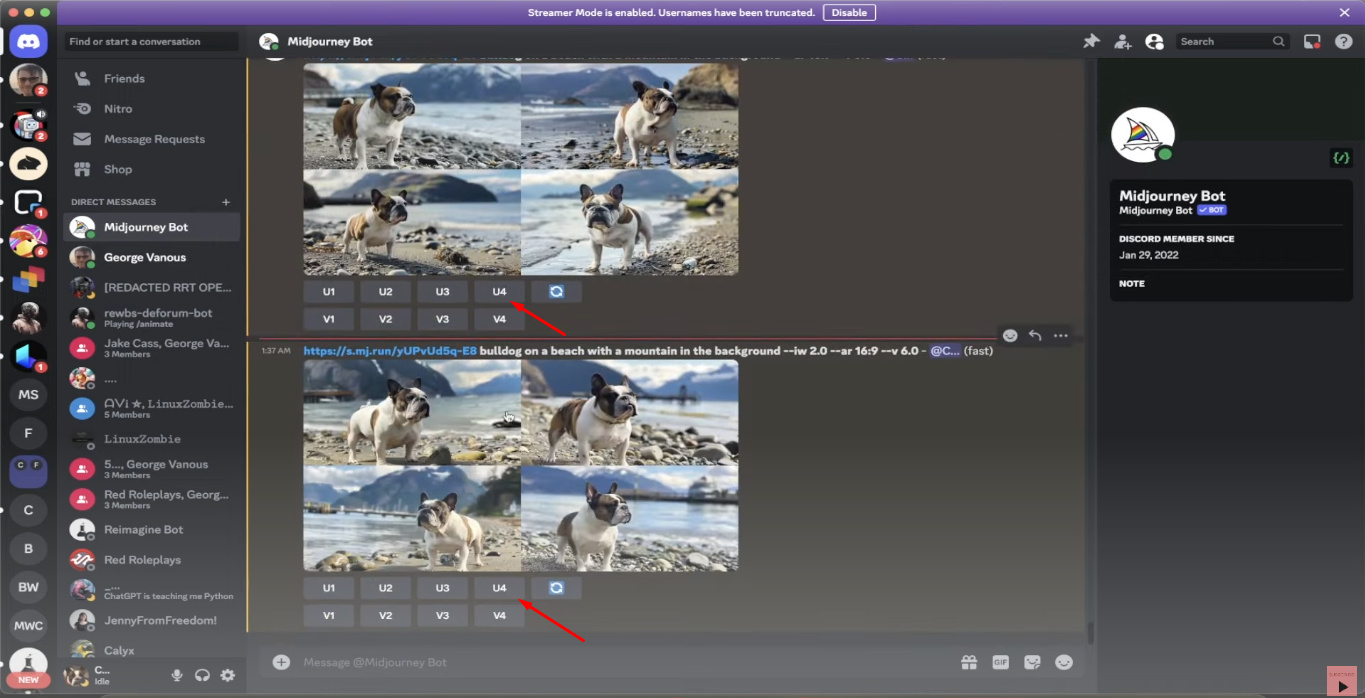Click V4 under the 1:37 AM message
This screenshot has width=1365, height=698.
(x=499, y=615)
